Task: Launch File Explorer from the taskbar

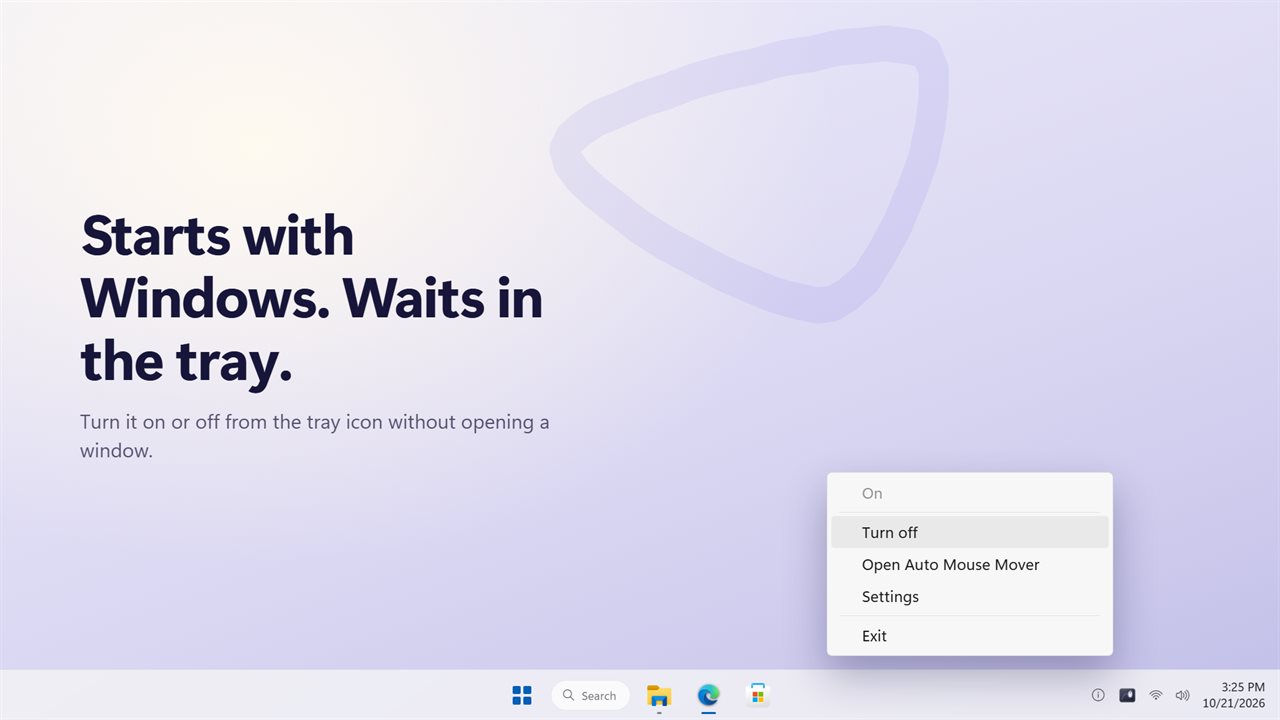Action: point(659,695)
